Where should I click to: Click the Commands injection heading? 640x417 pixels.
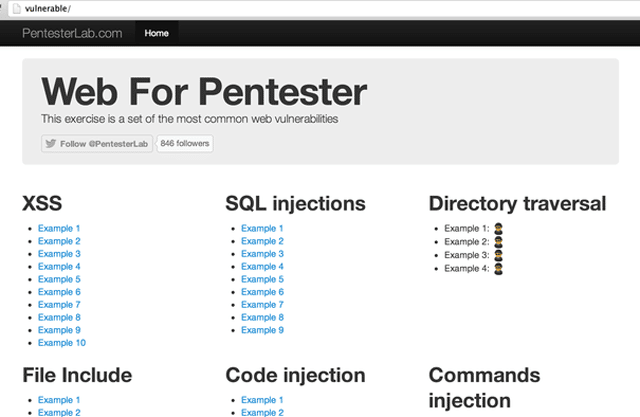pyautogui.click(x=484, y=388)
